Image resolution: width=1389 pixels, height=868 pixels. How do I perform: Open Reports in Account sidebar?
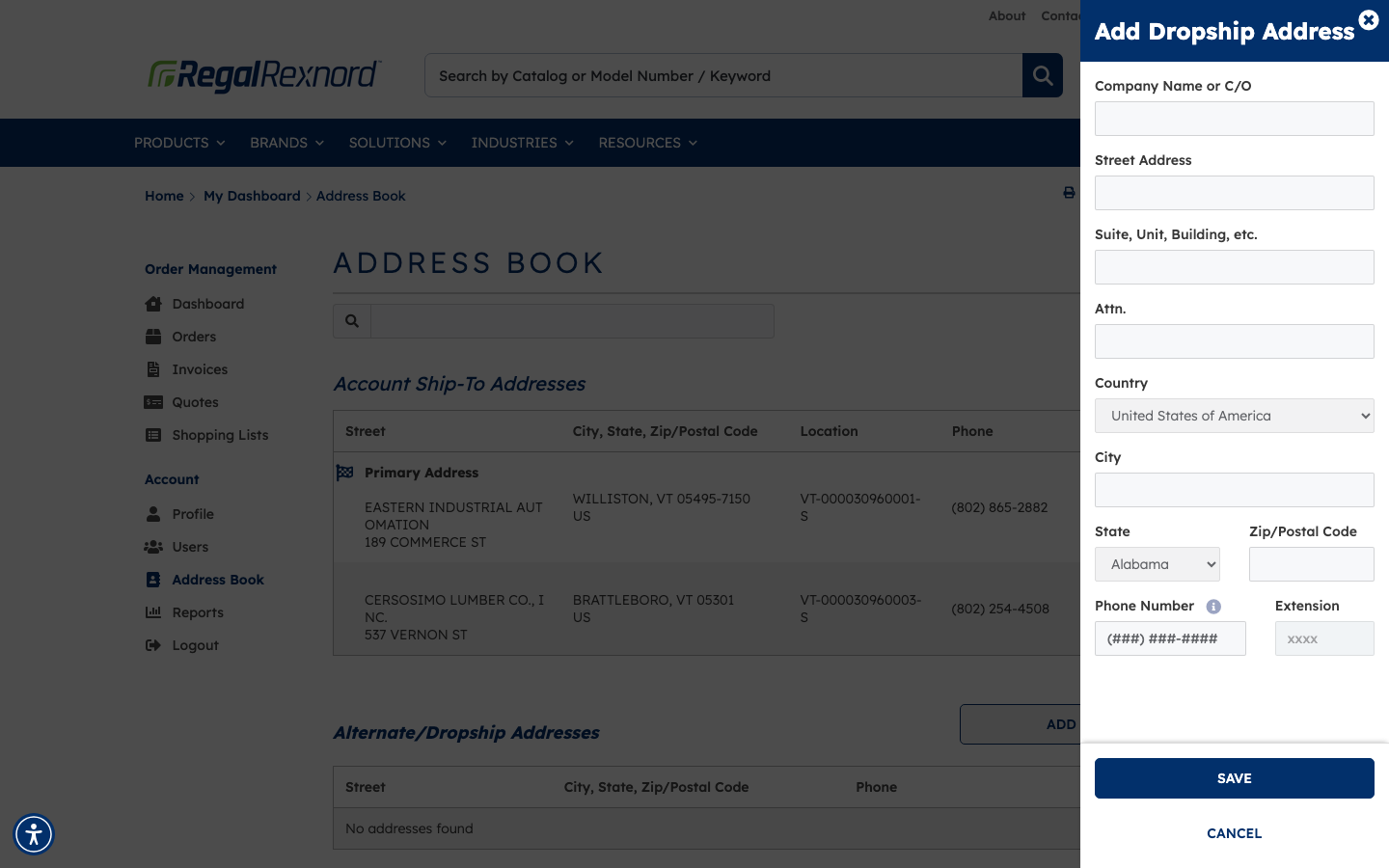198,612
